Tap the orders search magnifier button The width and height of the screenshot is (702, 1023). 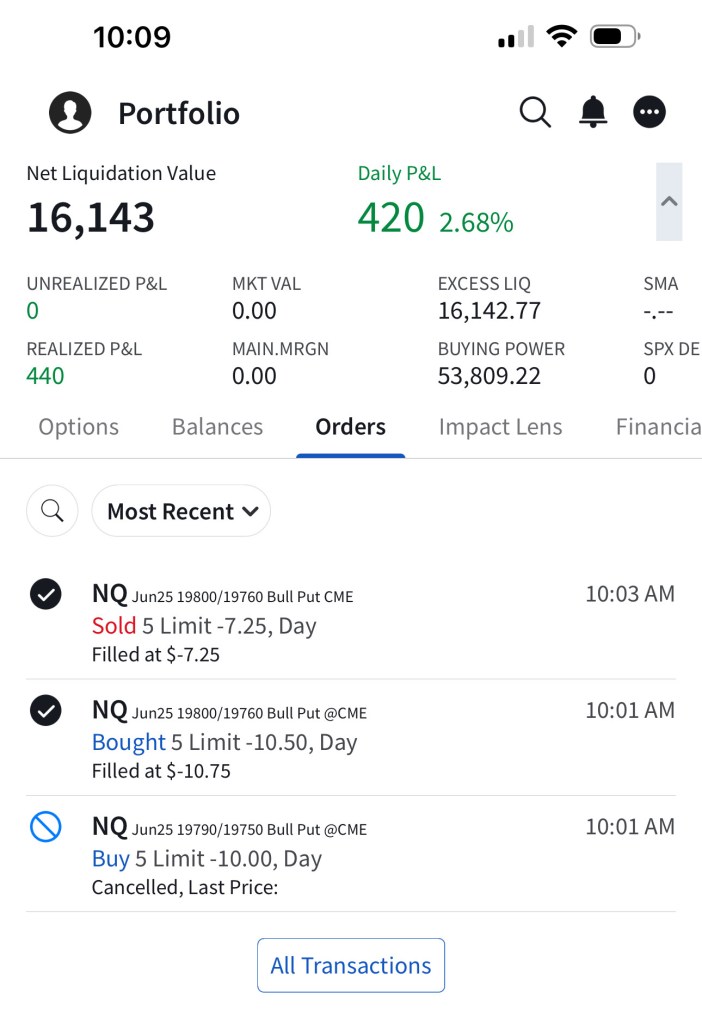pyautogui.click(x=52, y=511)
